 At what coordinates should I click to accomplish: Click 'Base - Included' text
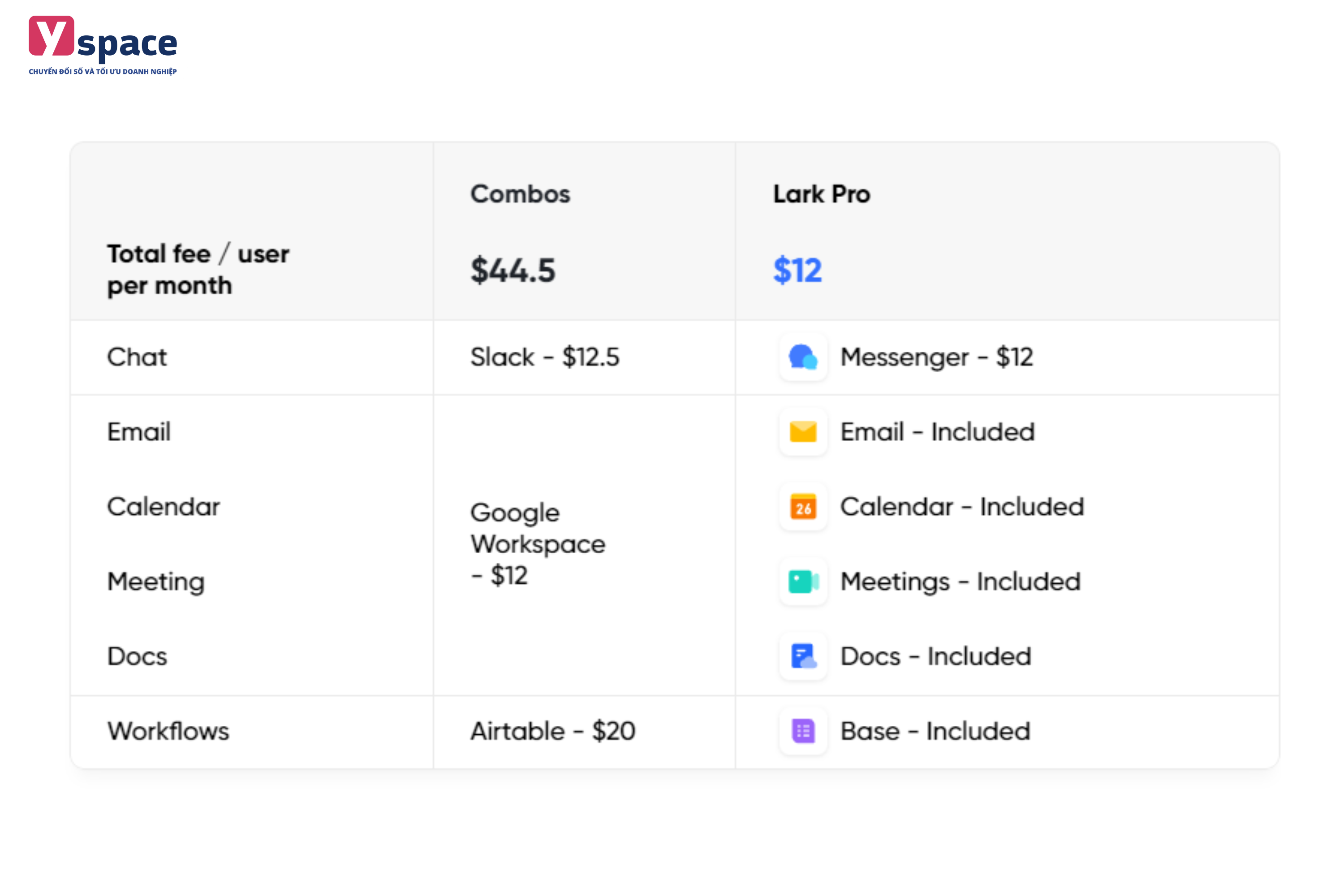tap(935, 732)
